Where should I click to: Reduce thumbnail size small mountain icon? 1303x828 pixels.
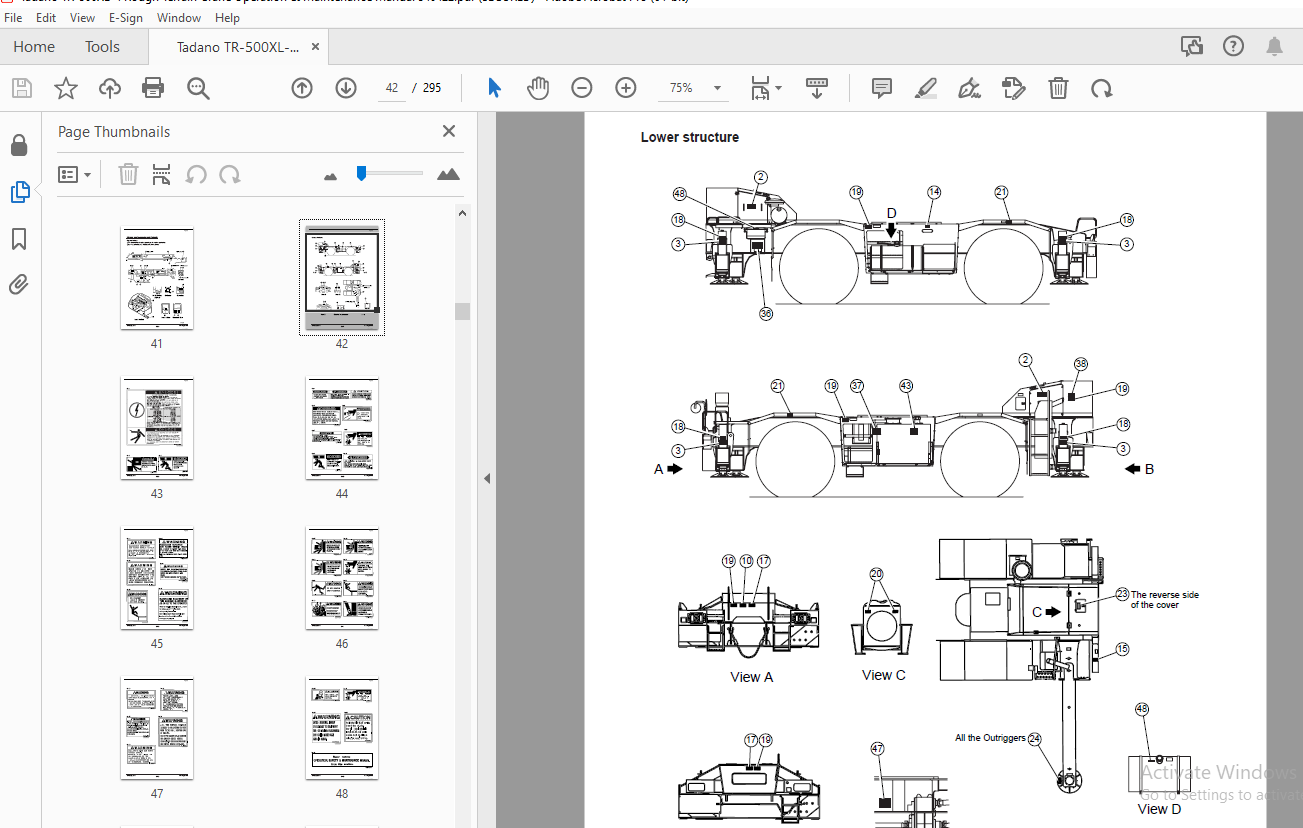331,176
